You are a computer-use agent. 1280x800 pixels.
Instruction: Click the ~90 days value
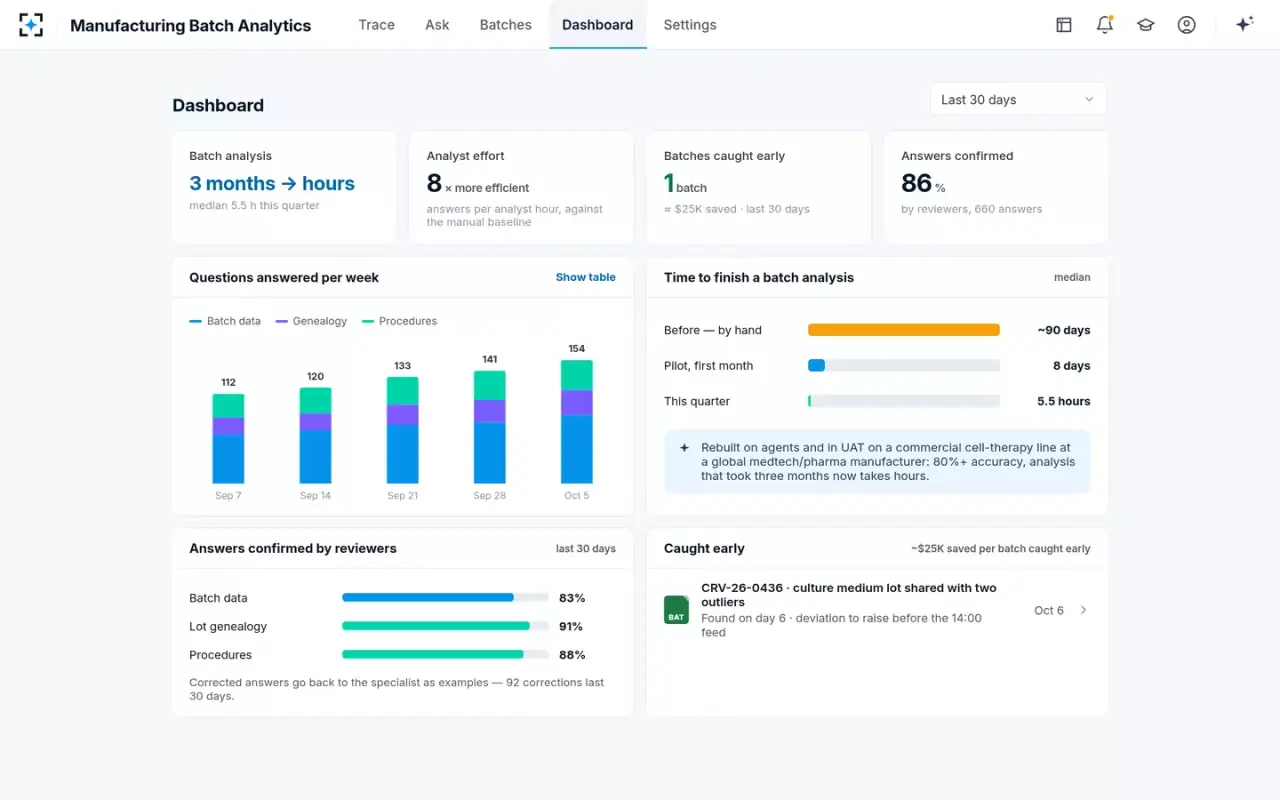tap(1064, 330)
